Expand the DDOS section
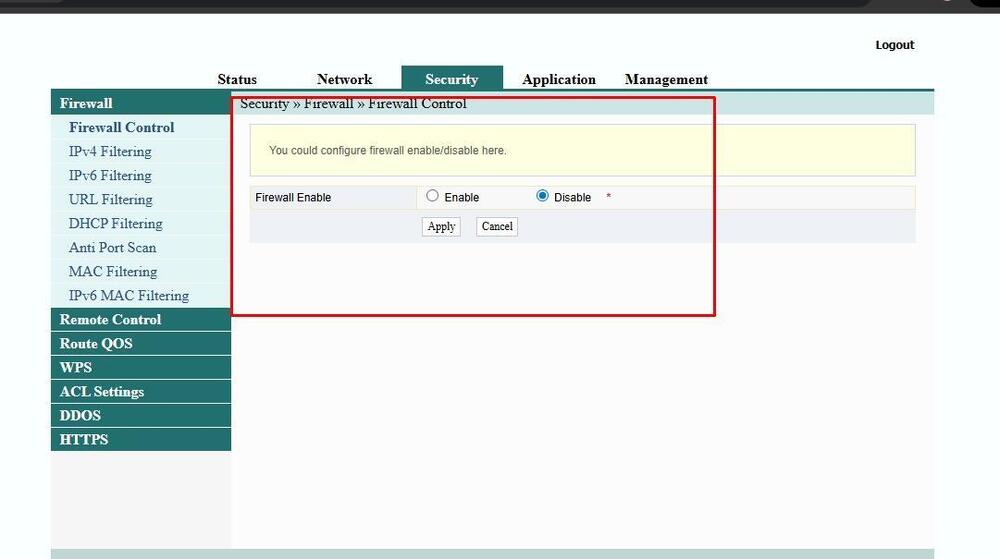Image resolution: width=1000 pixels, height=559 pixels. [141, 416]
